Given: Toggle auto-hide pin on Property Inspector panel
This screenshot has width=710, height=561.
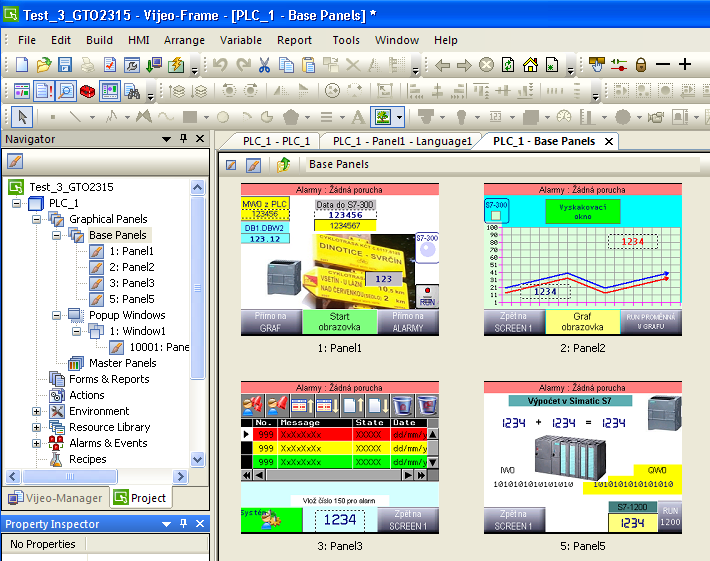Looking at the screenshot, I should 183,523.
